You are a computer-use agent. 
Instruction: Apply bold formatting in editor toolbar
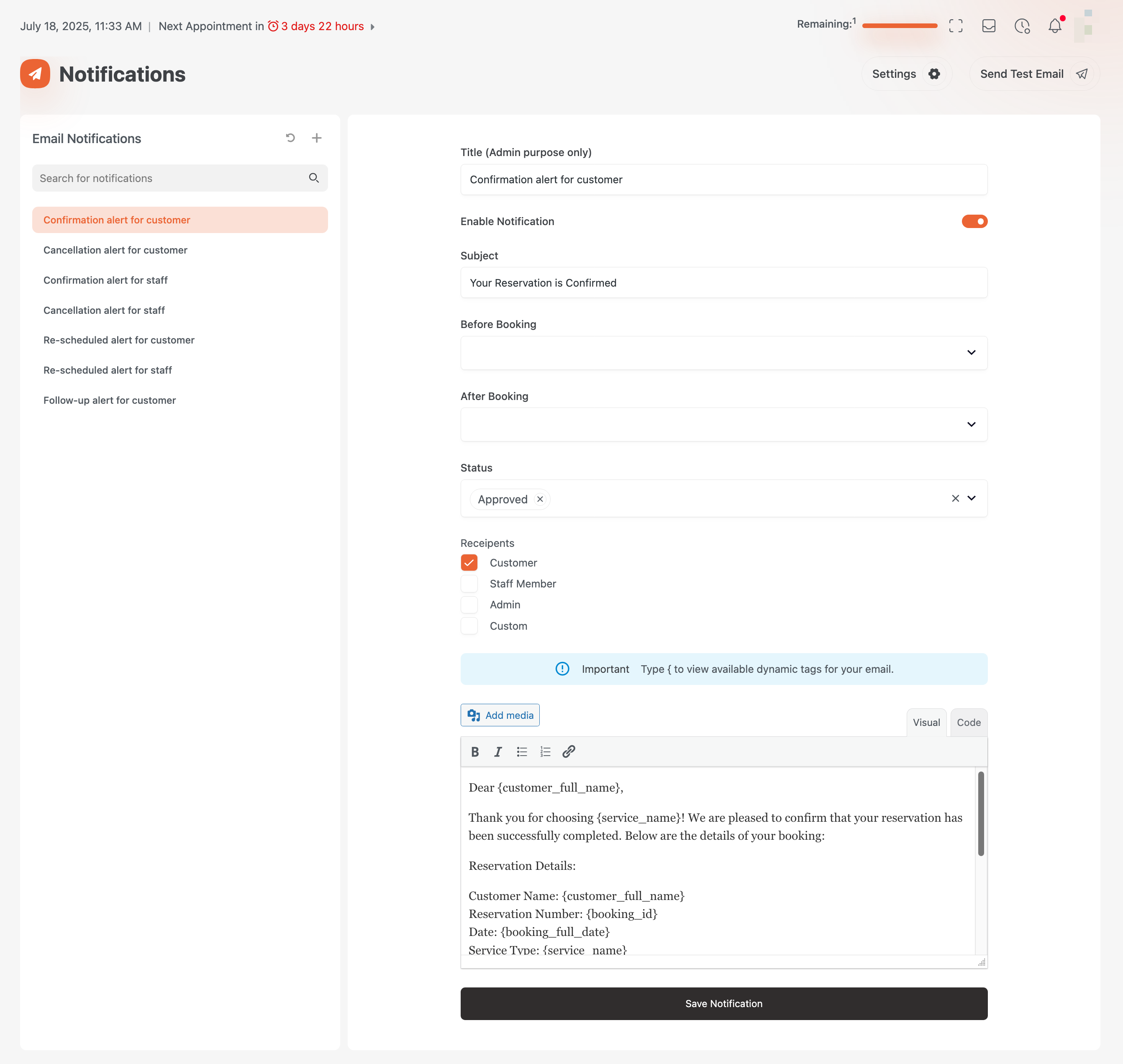(475, 751)
